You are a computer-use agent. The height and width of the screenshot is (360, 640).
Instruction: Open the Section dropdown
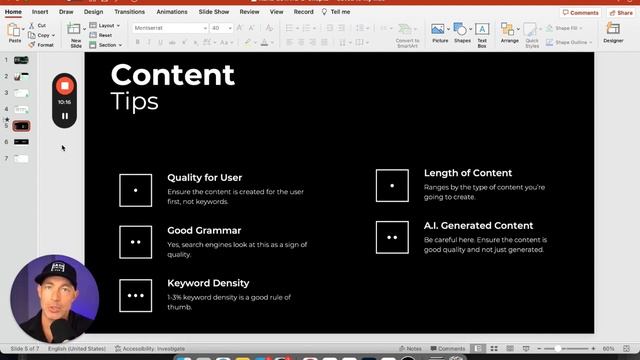coord(106,45)
